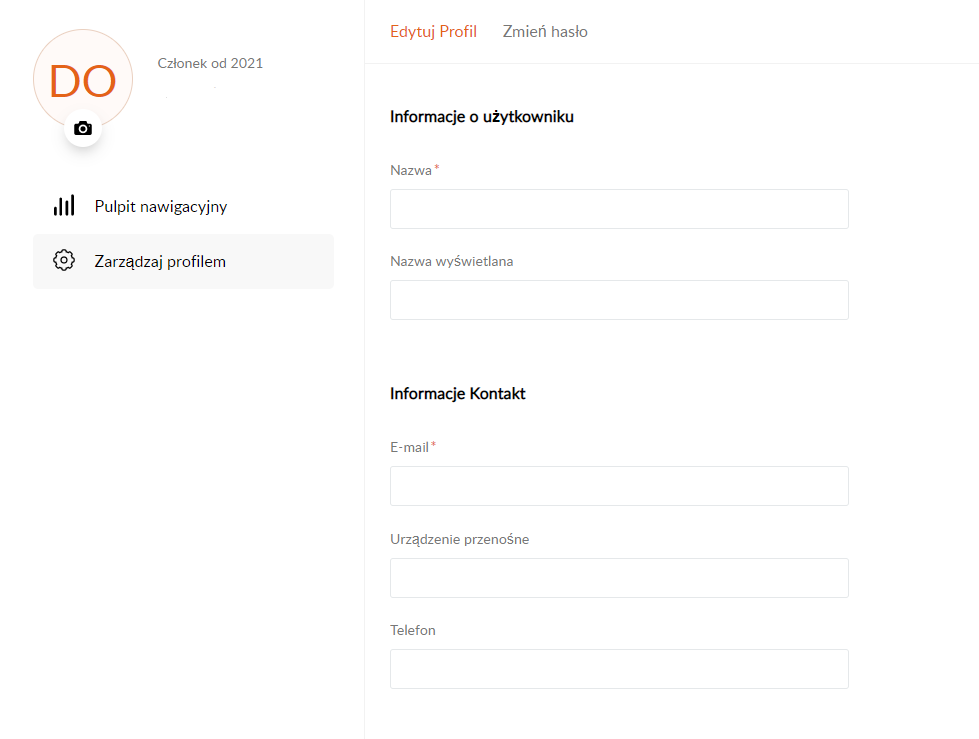Open the Zmień hasło tab
The height and width of the screenshot is (739, 979).
(x=545, y=32)
